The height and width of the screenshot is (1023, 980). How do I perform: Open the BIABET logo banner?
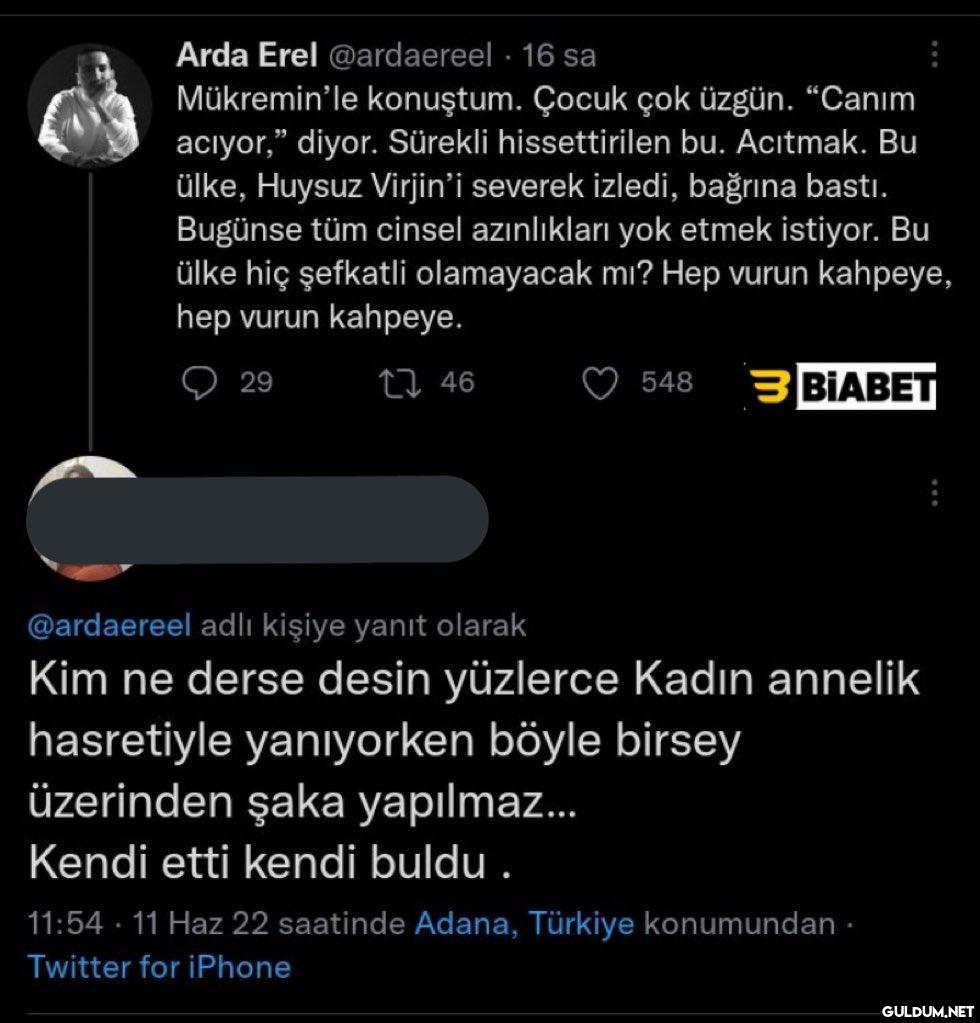point(842,386)
